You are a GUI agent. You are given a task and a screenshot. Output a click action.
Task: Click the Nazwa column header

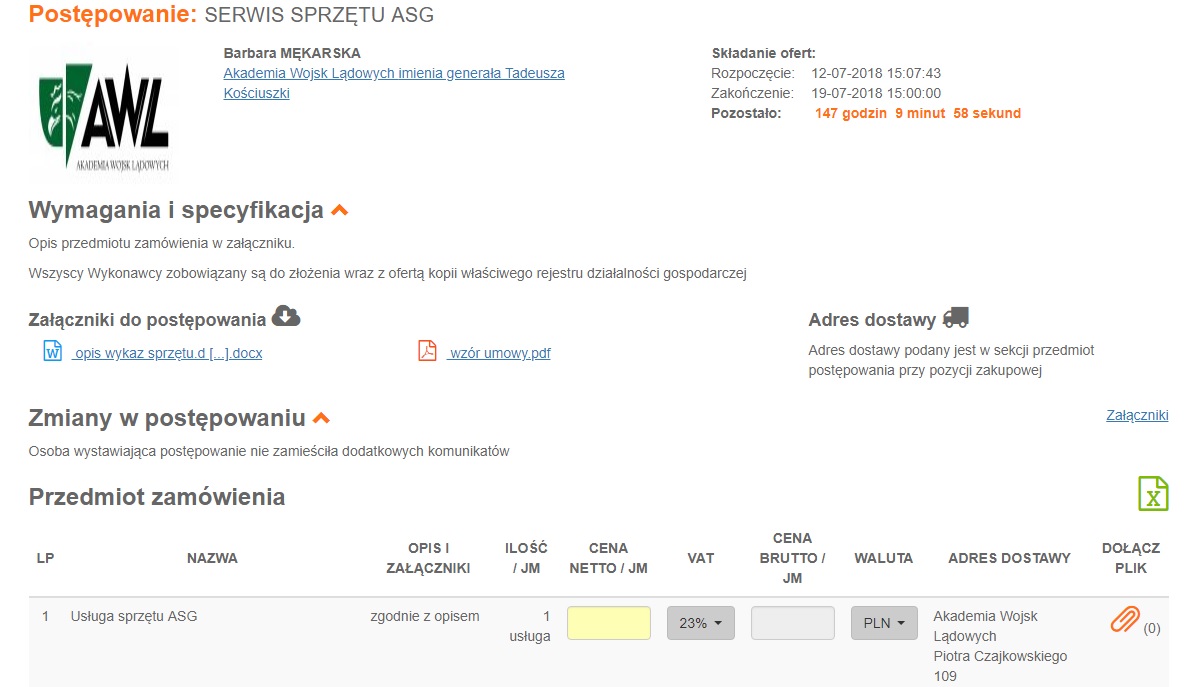click(x=212, y=558)
